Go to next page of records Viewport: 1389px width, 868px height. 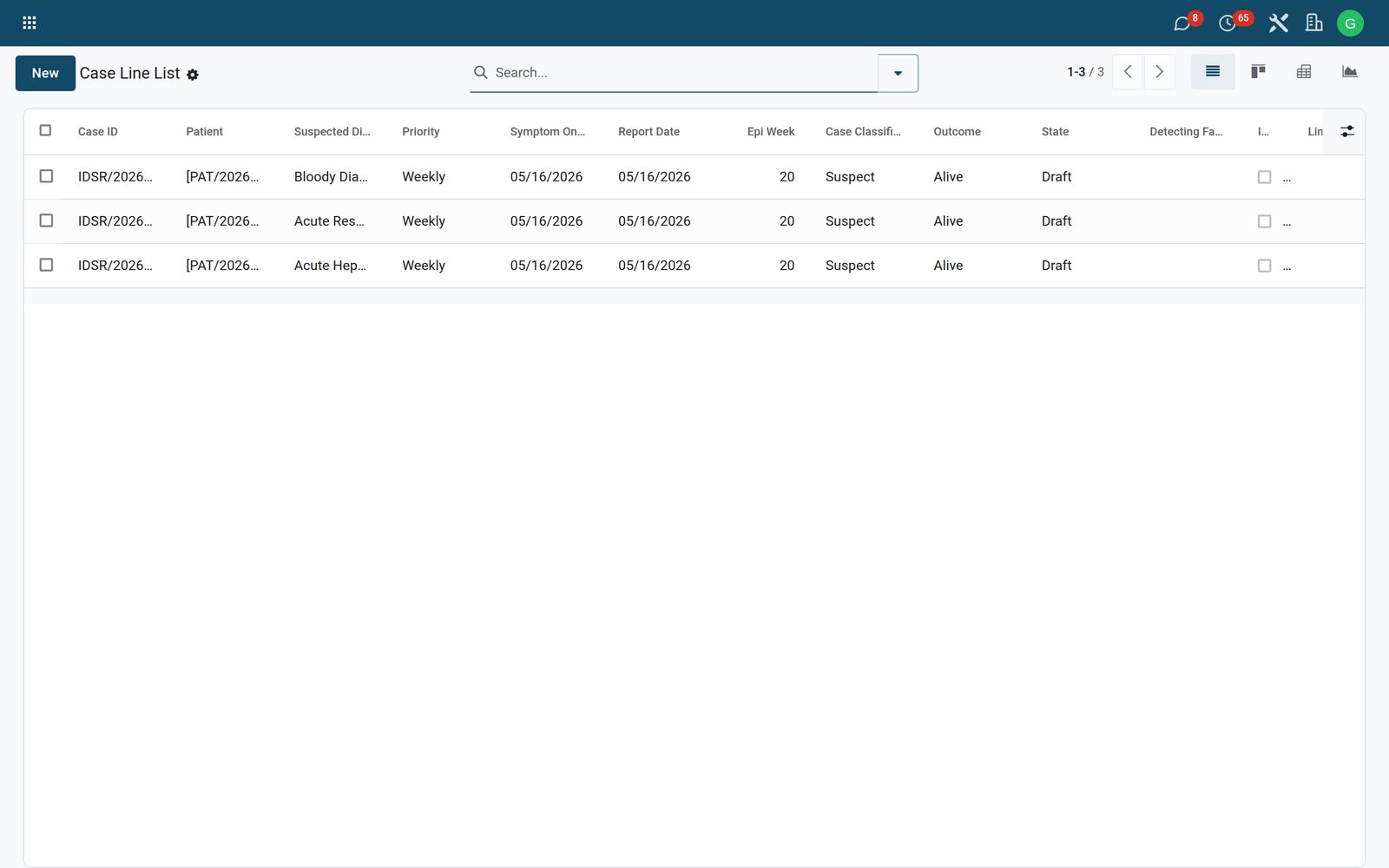point(1159,72)
